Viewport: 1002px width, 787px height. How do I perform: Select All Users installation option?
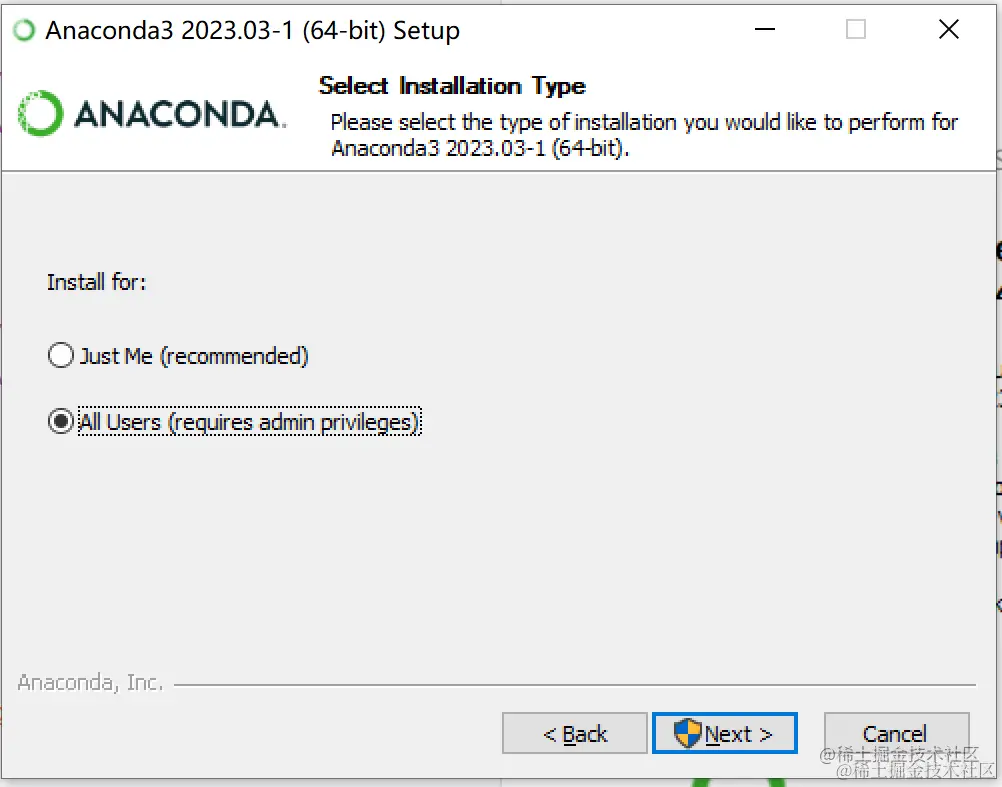pos(60,421)
